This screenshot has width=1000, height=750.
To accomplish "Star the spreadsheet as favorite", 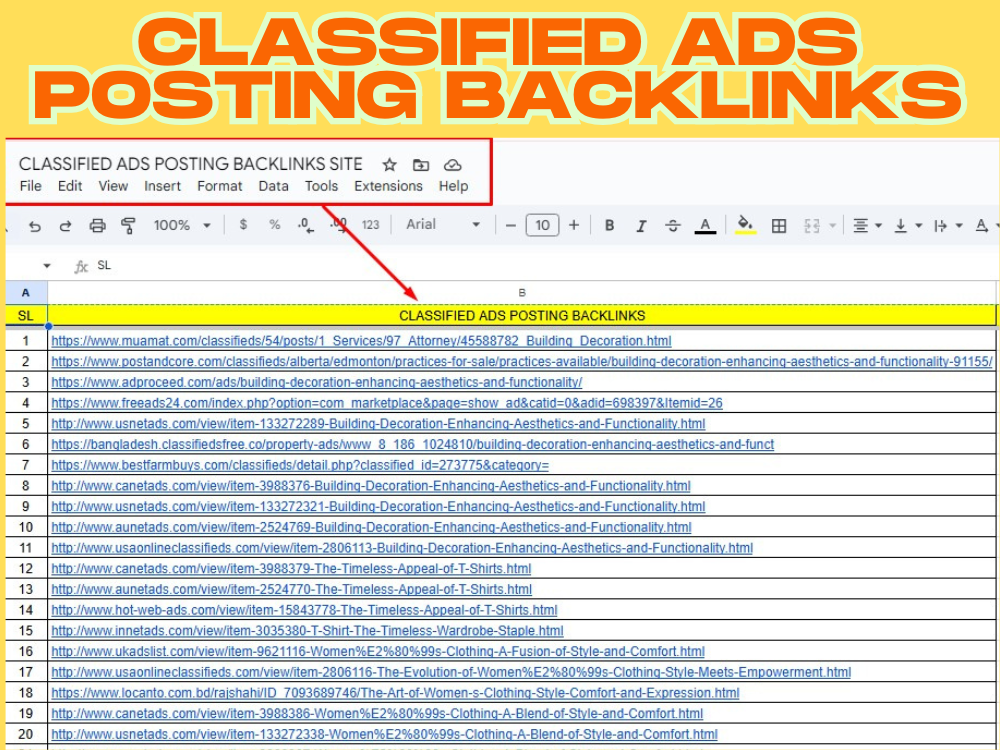I will point(389,164).
